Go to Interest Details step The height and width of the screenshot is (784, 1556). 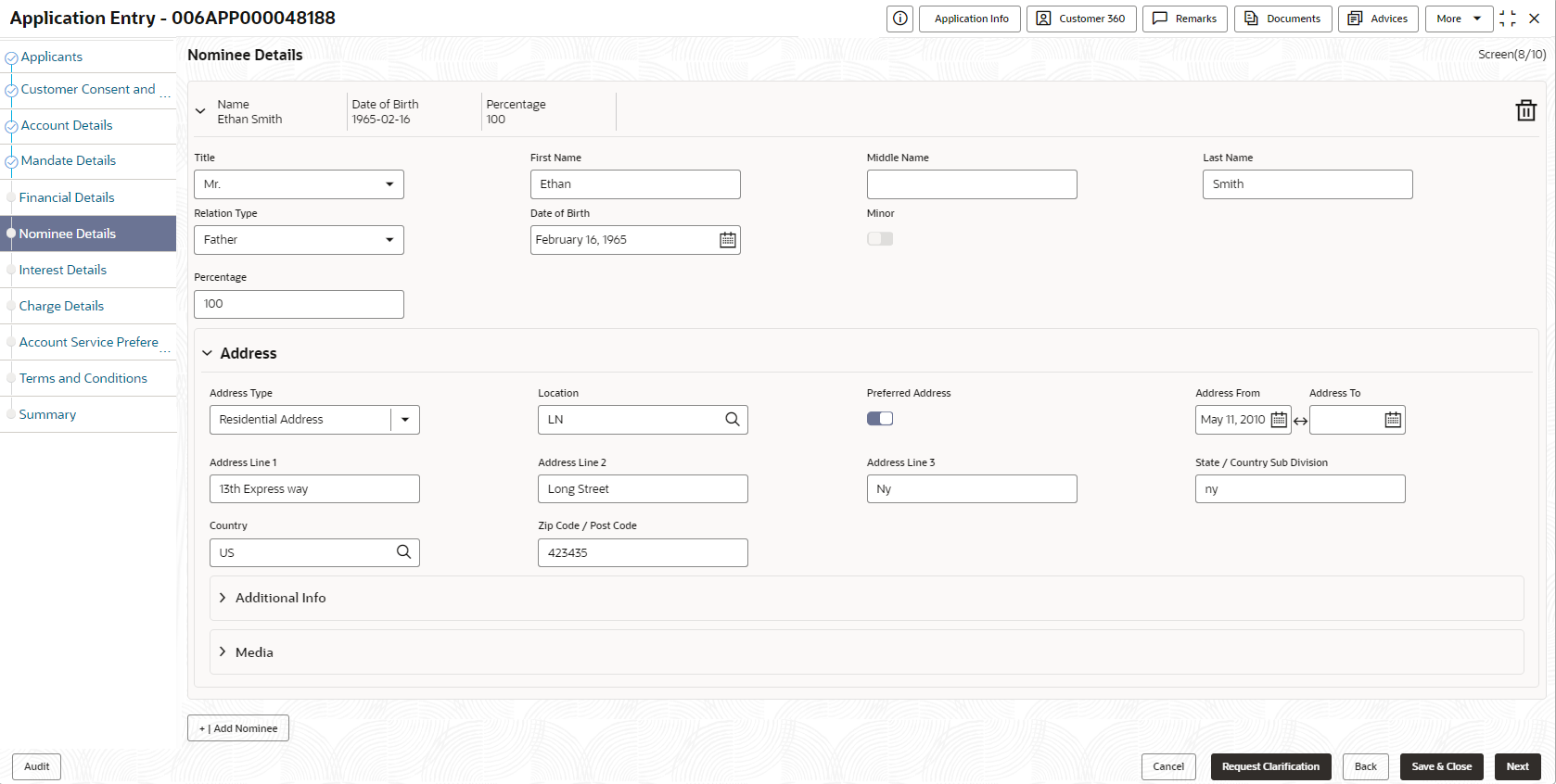point(63,270)
